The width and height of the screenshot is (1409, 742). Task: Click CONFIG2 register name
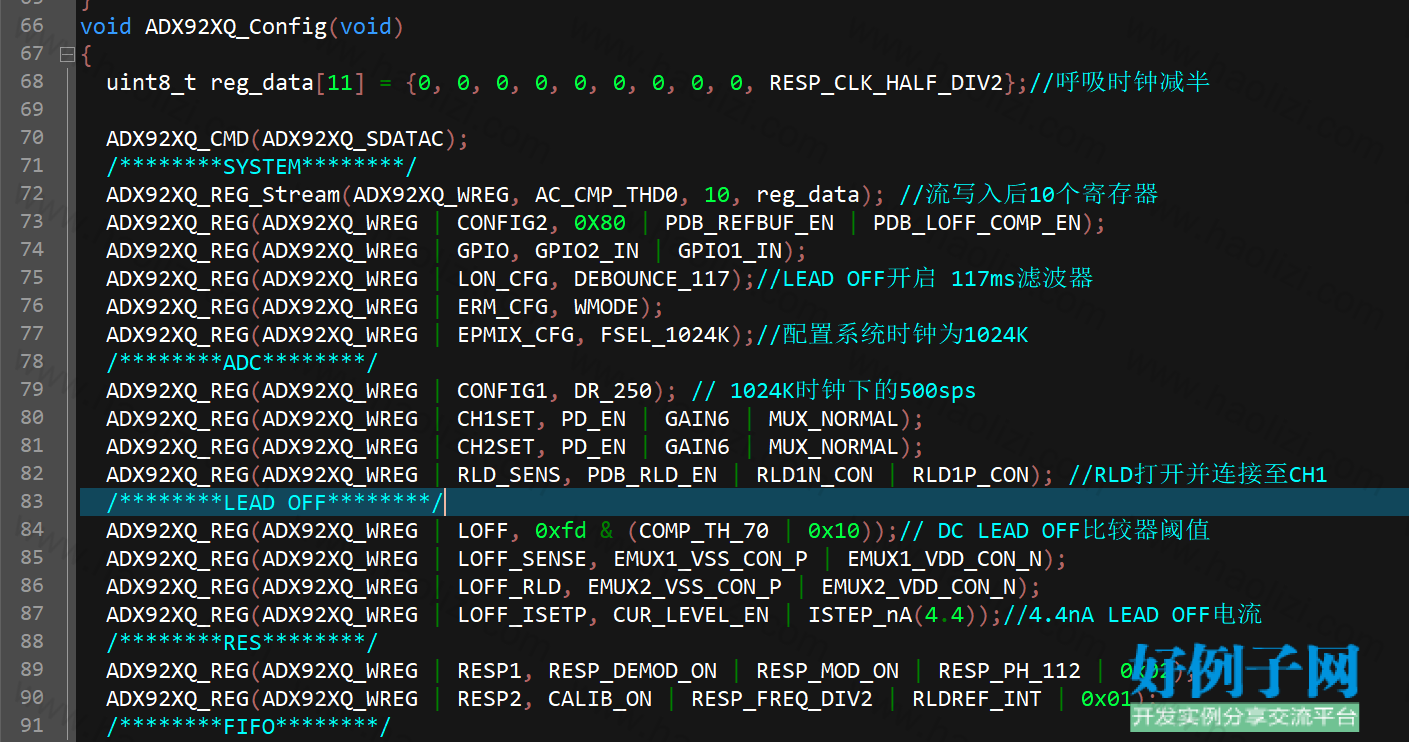[x=502, y=222]
